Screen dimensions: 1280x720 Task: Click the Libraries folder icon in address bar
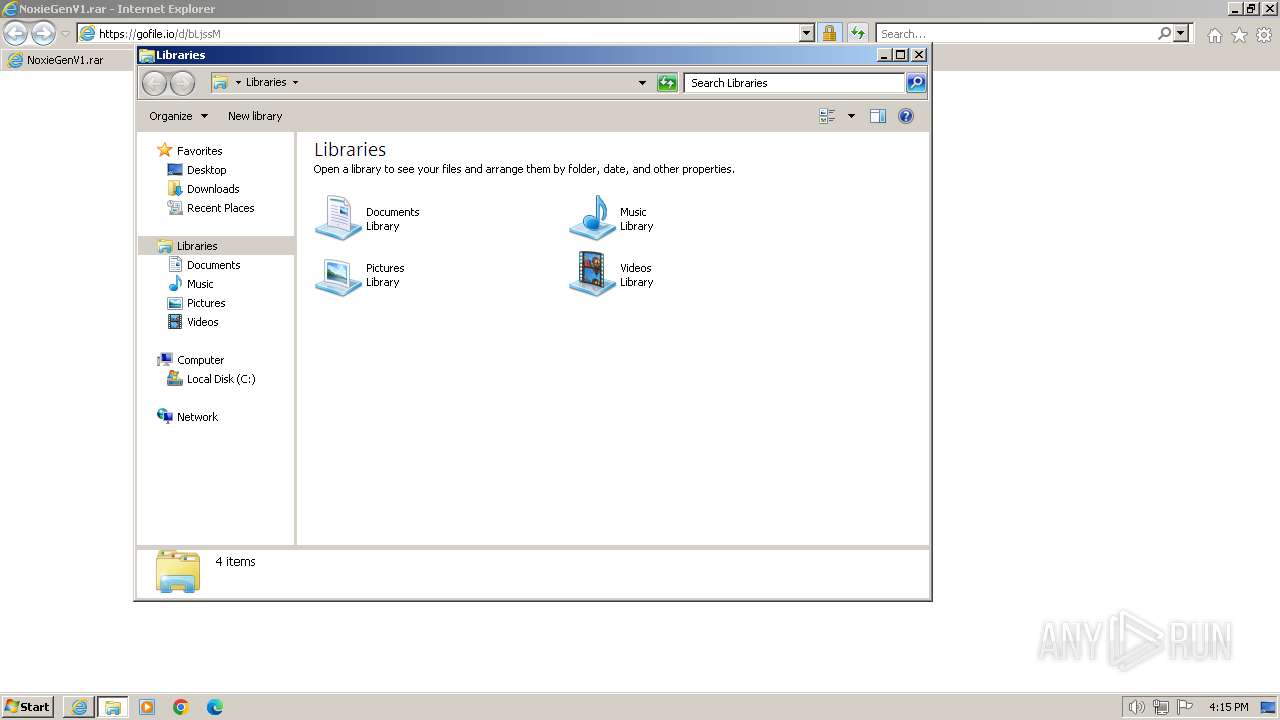[220, 83]
